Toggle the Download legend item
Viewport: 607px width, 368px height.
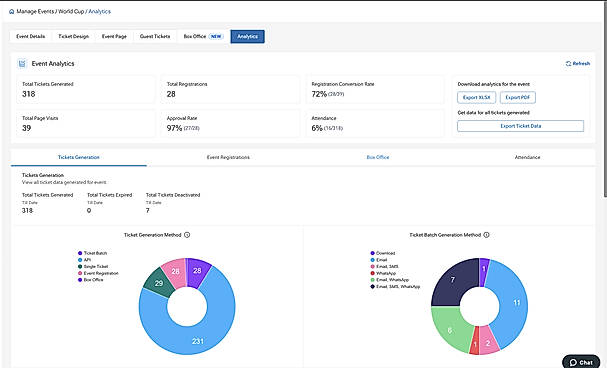383,253
